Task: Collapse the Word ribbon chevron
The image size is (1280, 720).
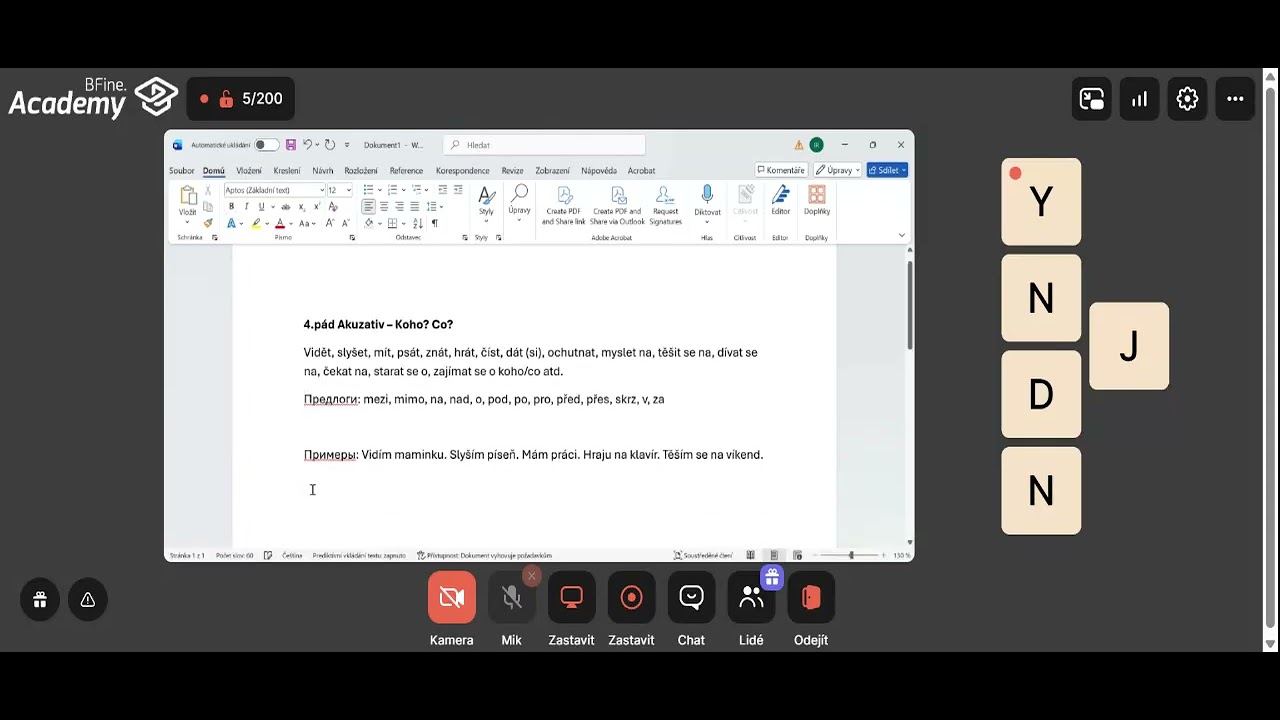Action: [902, 236]
